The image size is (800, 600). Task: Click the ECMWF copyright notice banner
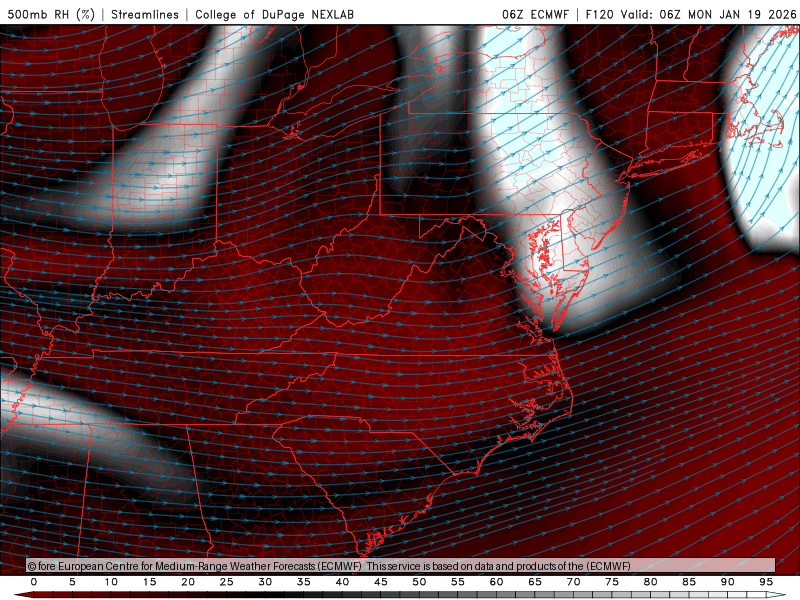click(401, 565)
